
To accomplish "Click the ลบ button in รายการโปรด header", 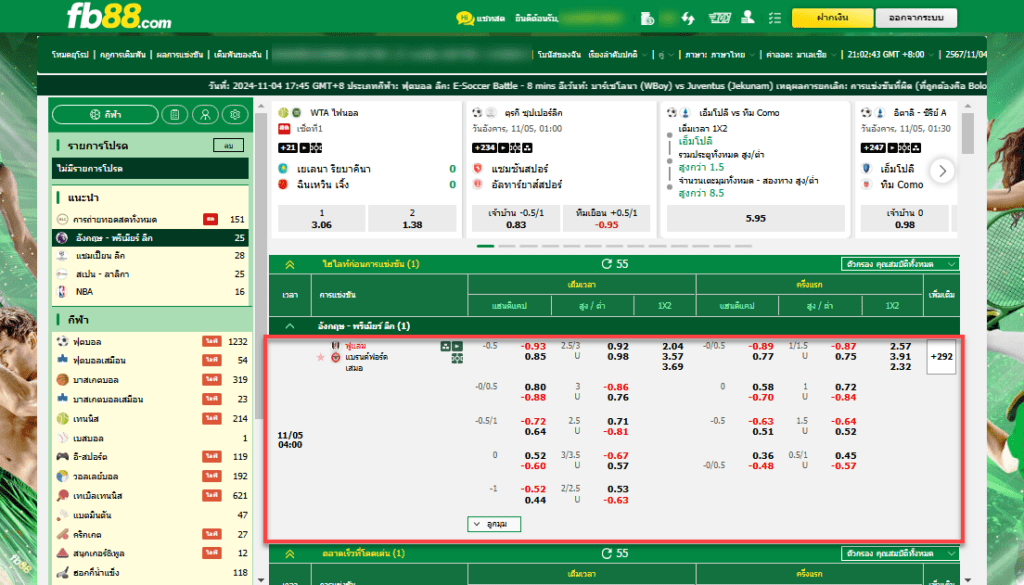I will click(x=229, y=146).
